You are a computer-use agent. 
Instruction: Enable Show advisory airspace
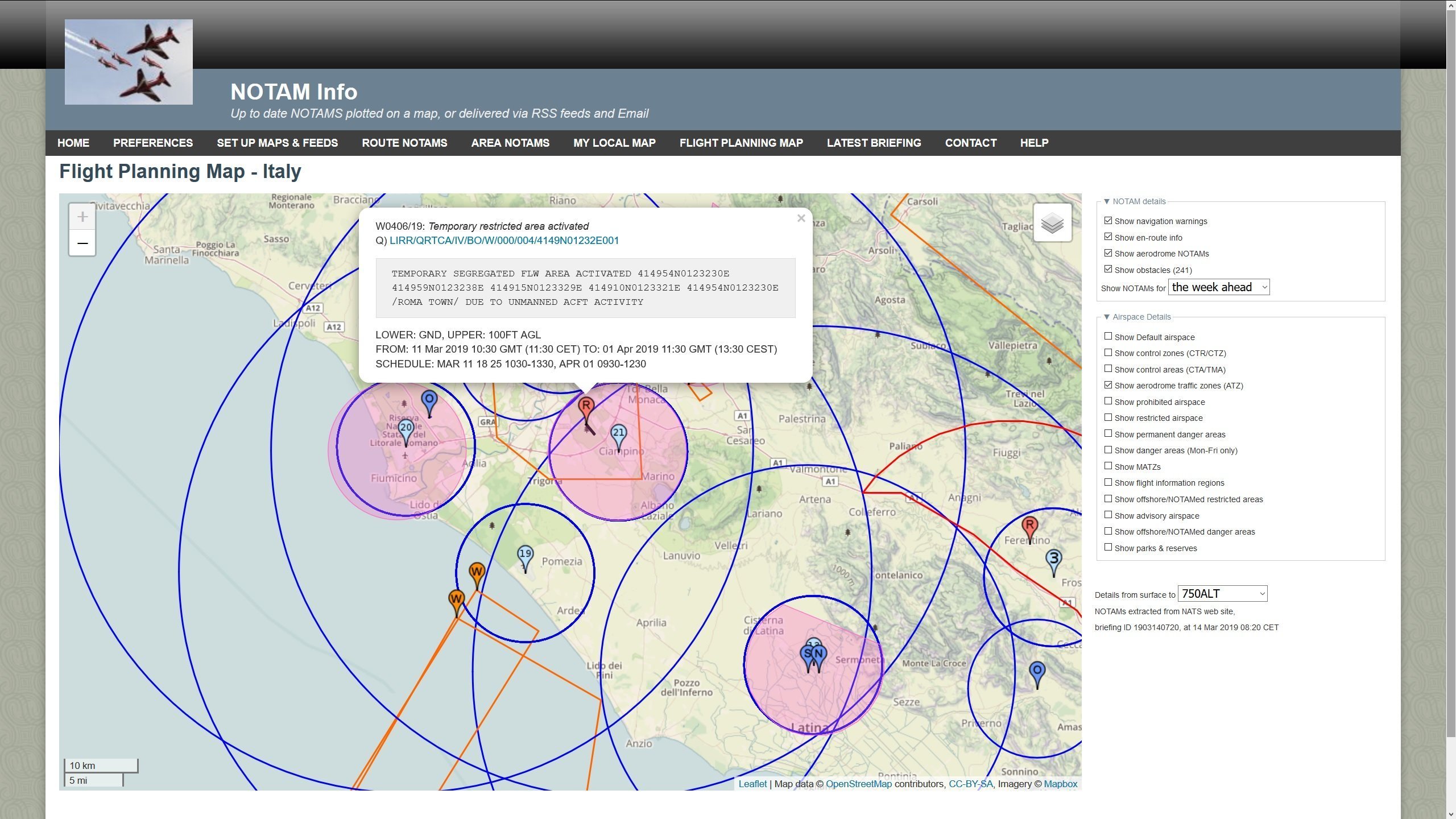(x=1108, y=515)
